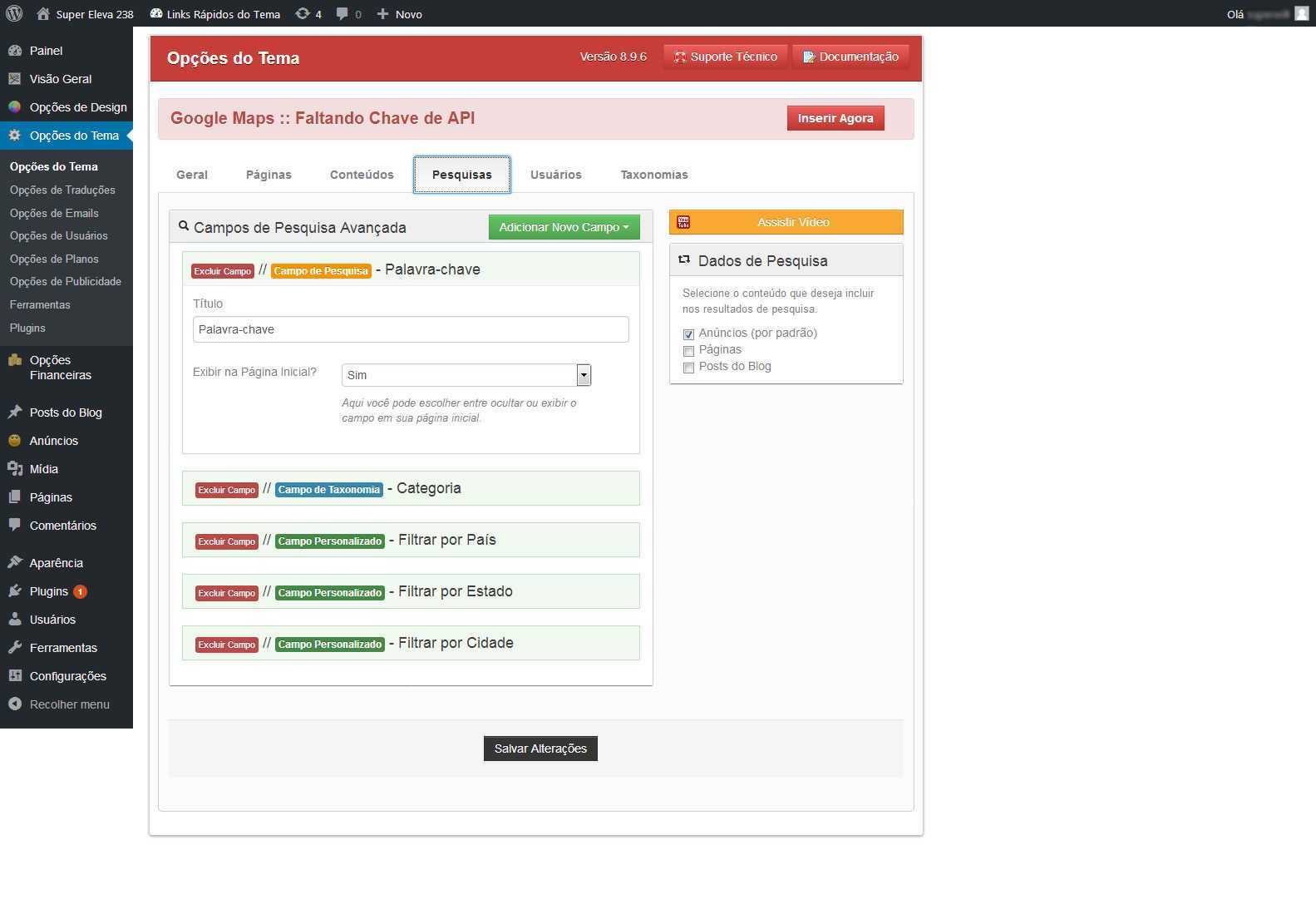The width and height of the screenshot is (1316, 914).
Task: Switch to the Taxonomias tab
Action: tap(653, 175)
